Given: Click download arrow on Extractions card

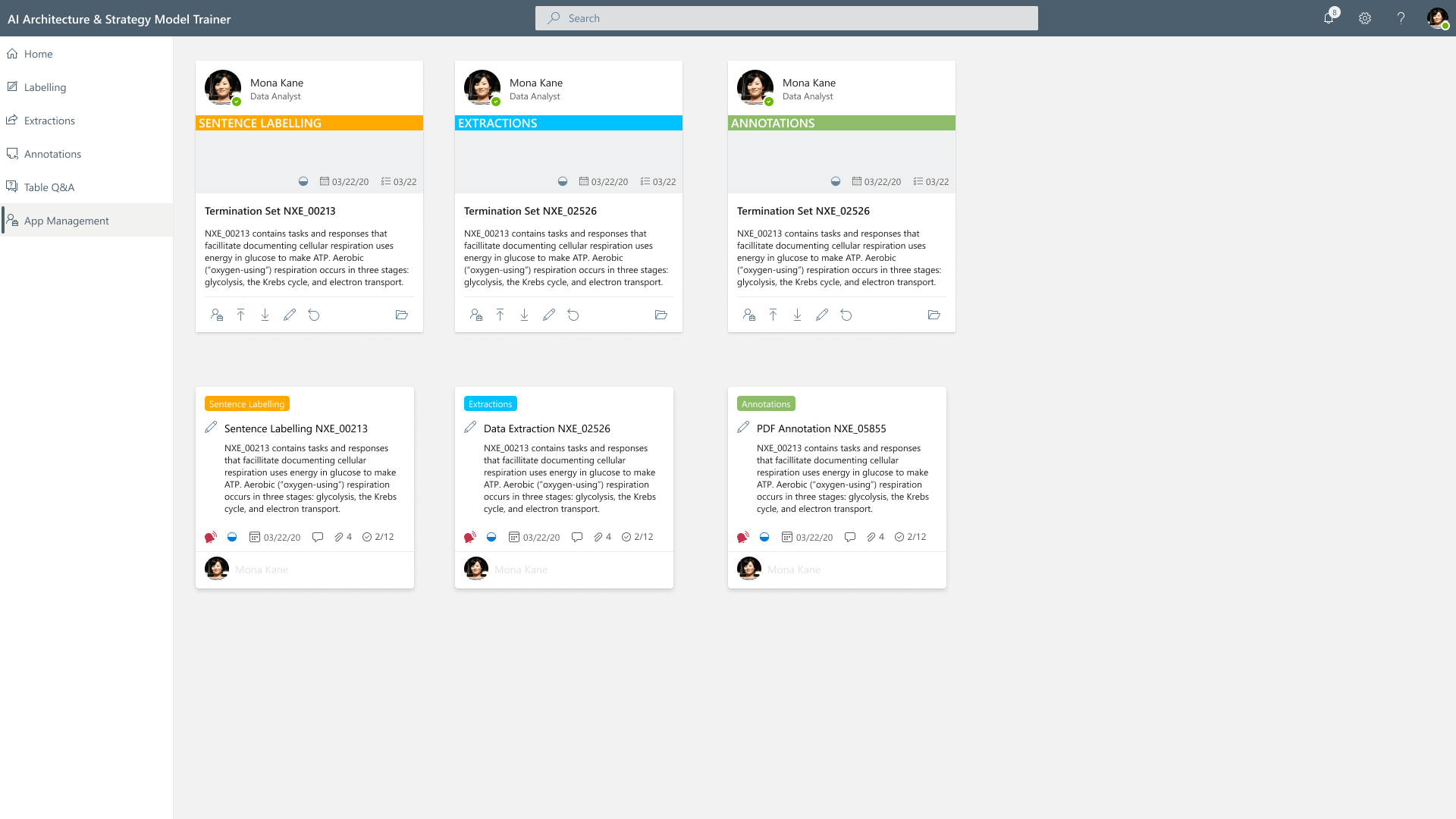Looking at the screenshot, I should [524, 315].
